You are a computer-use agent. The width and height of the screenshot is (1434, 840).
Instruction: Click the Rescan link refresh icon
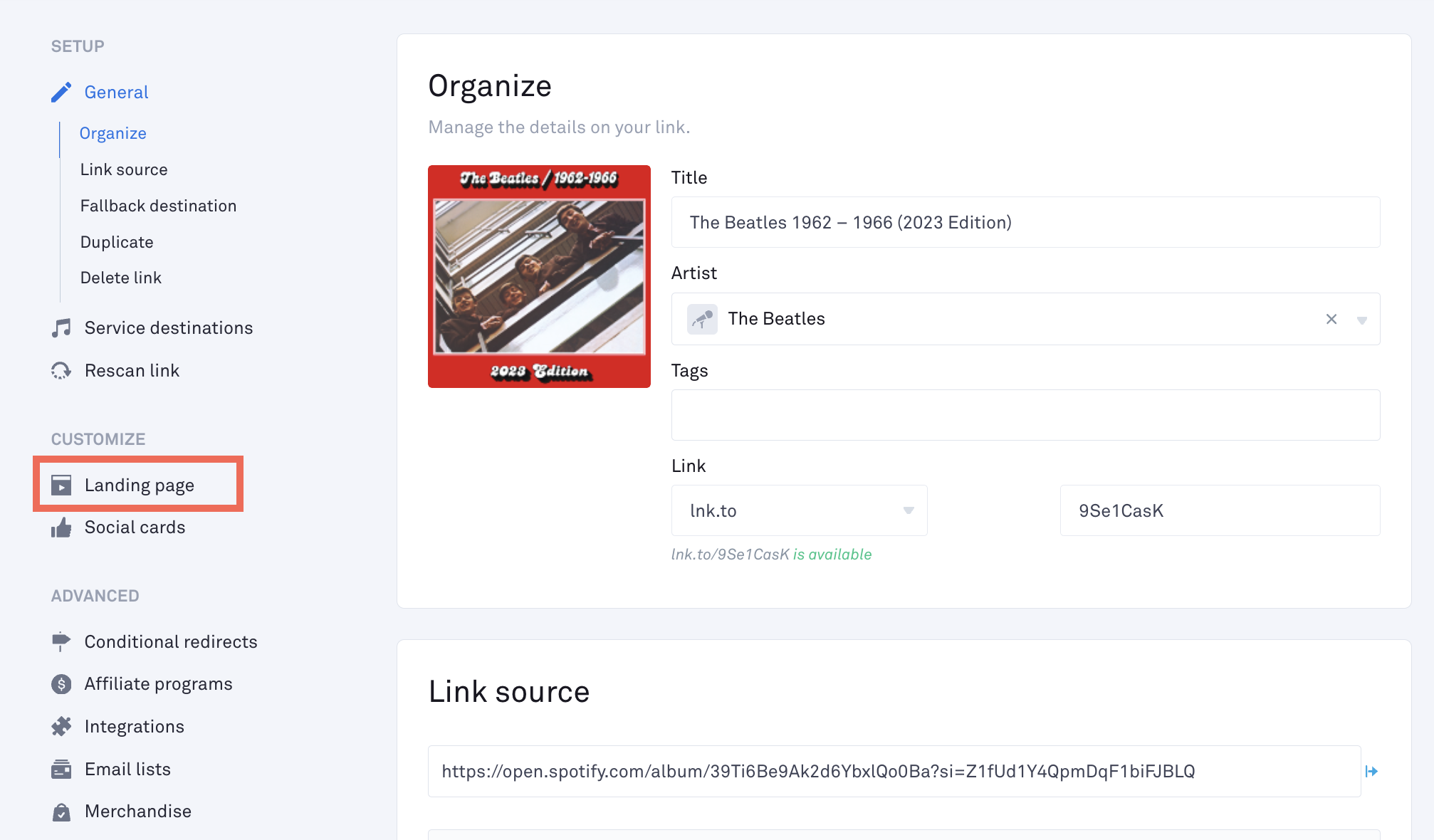coord(61,370)
